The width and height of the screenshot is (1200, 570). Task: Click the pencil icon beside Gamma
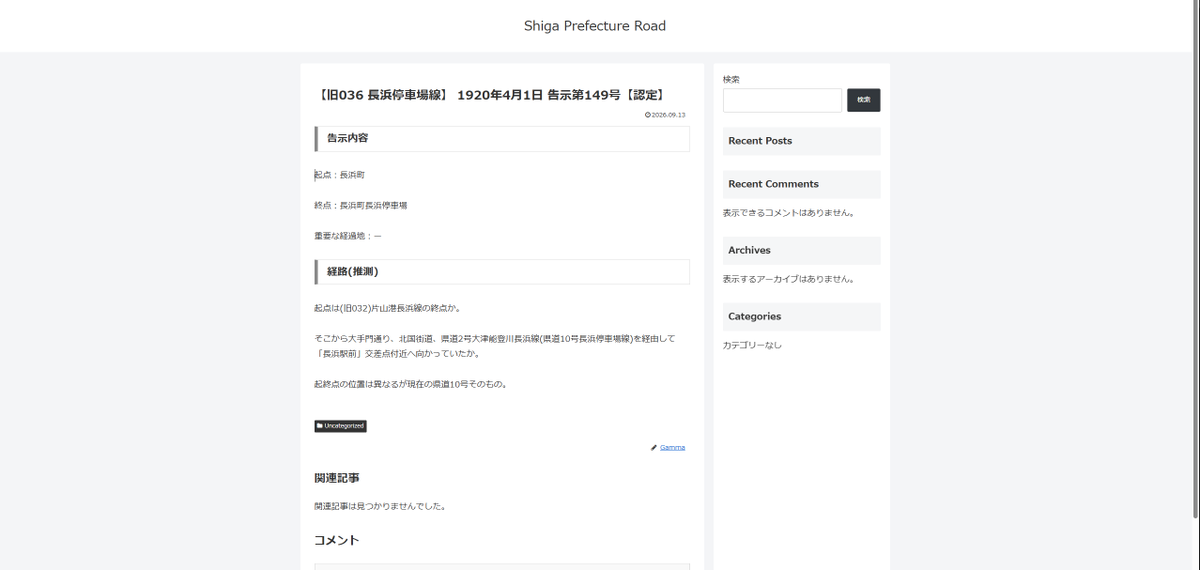[654, 447]
